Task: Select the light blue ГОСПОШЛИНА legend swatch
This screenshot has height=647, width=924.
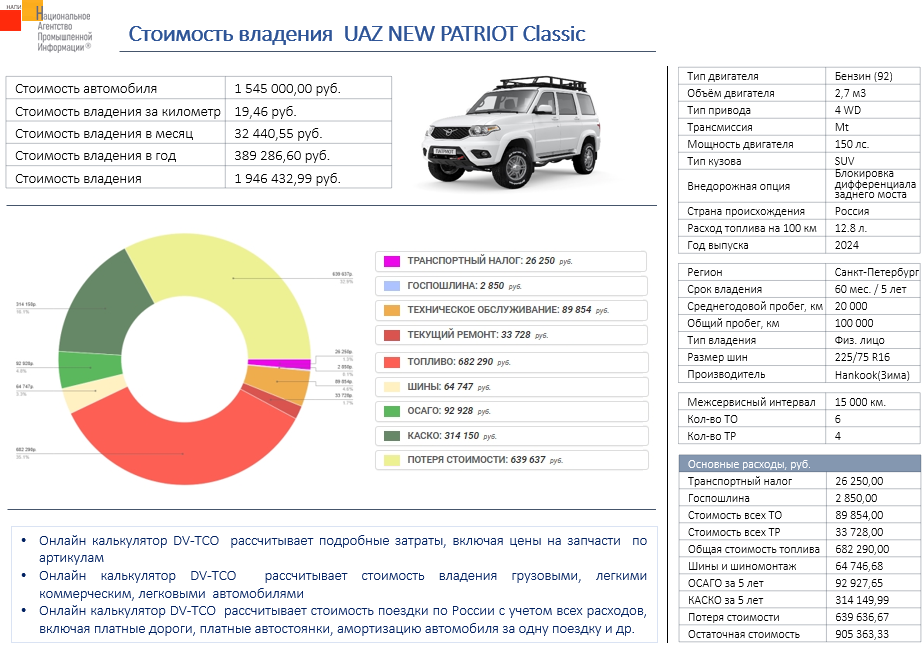Action: coord(391,286)
